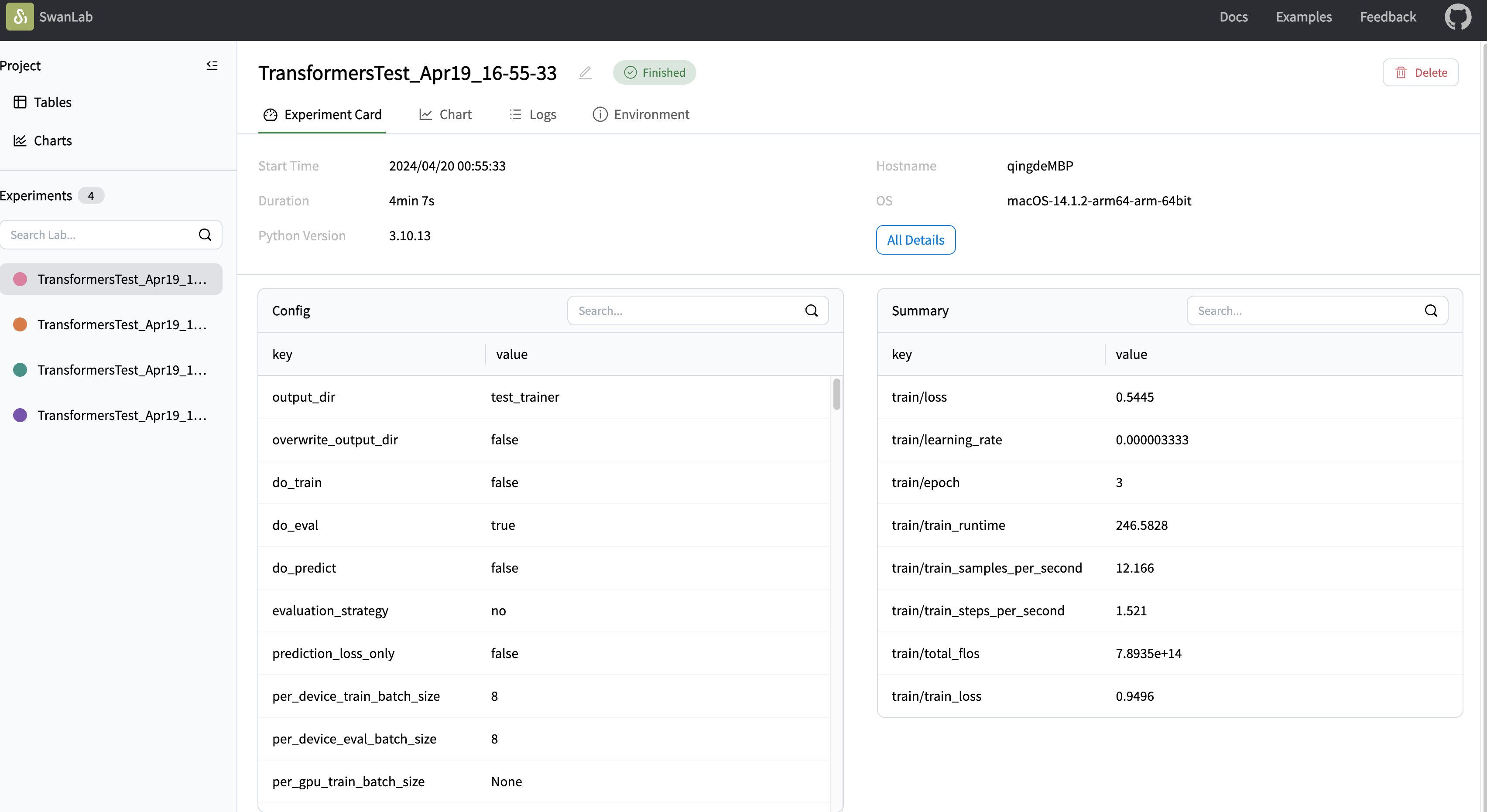Image resolution: width=1487 pixels, height=812 pixels.
Task: Focus the Config search field
Action: 697,311
